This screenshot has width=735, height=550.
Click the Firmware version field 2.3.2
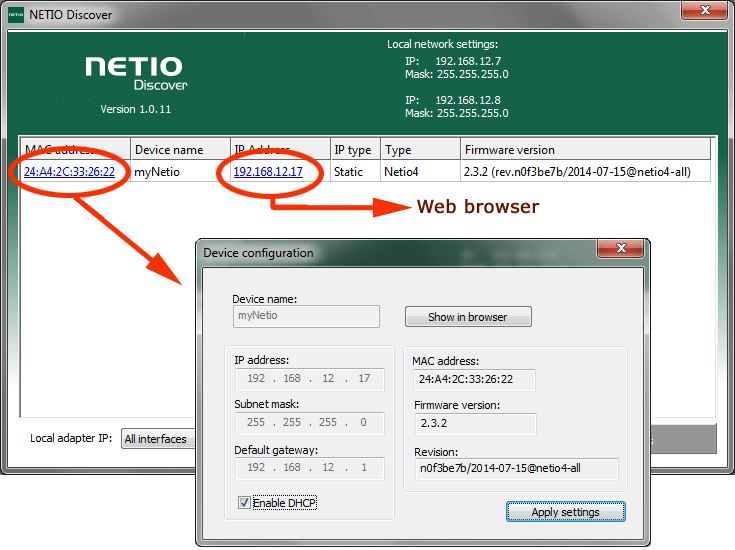pos(475,424)
